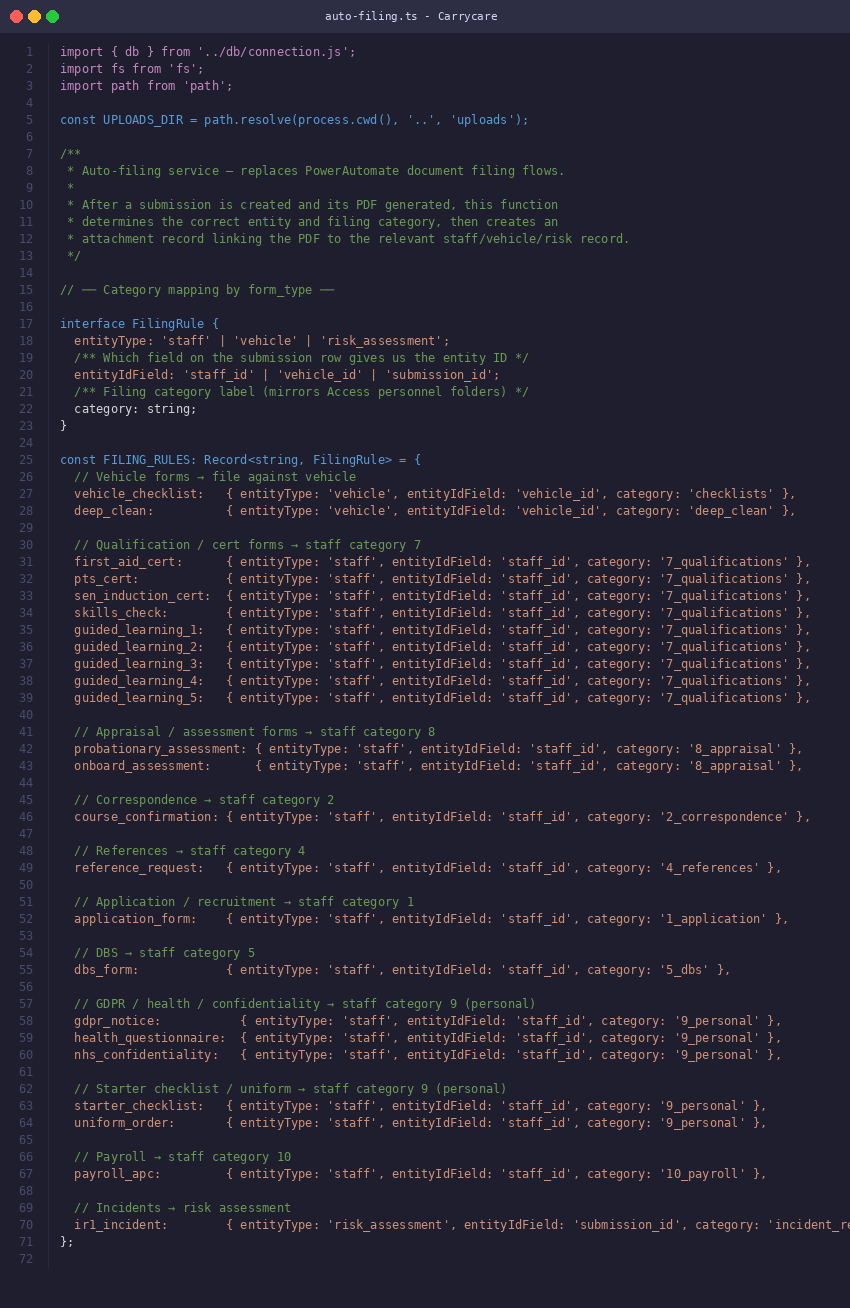This screenshot has width=850, height=1308.
Task: Click the UPLOADS_DIR constant name
Action: (x=143, y=119)
